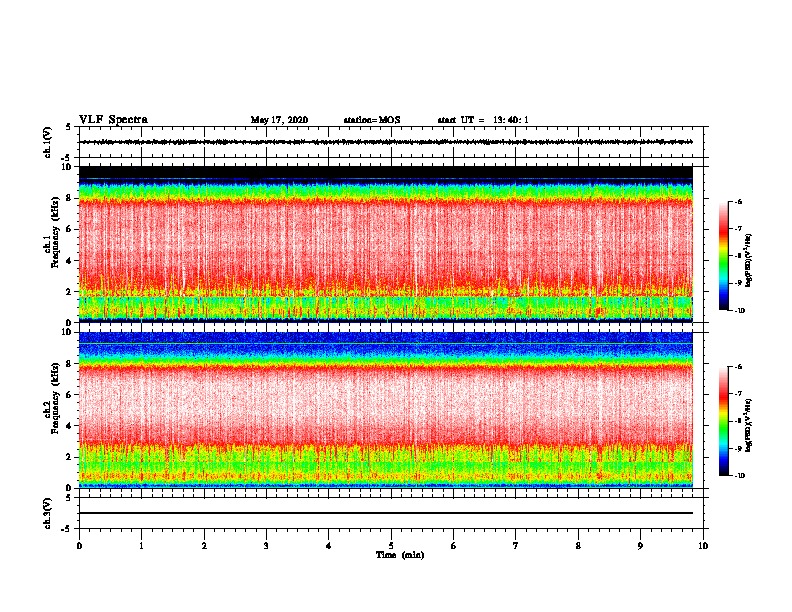This screenshot has width=792, height=612.
Task: Click the ch.1(V) axis tick "-5"
Action: tap(67, 158)
